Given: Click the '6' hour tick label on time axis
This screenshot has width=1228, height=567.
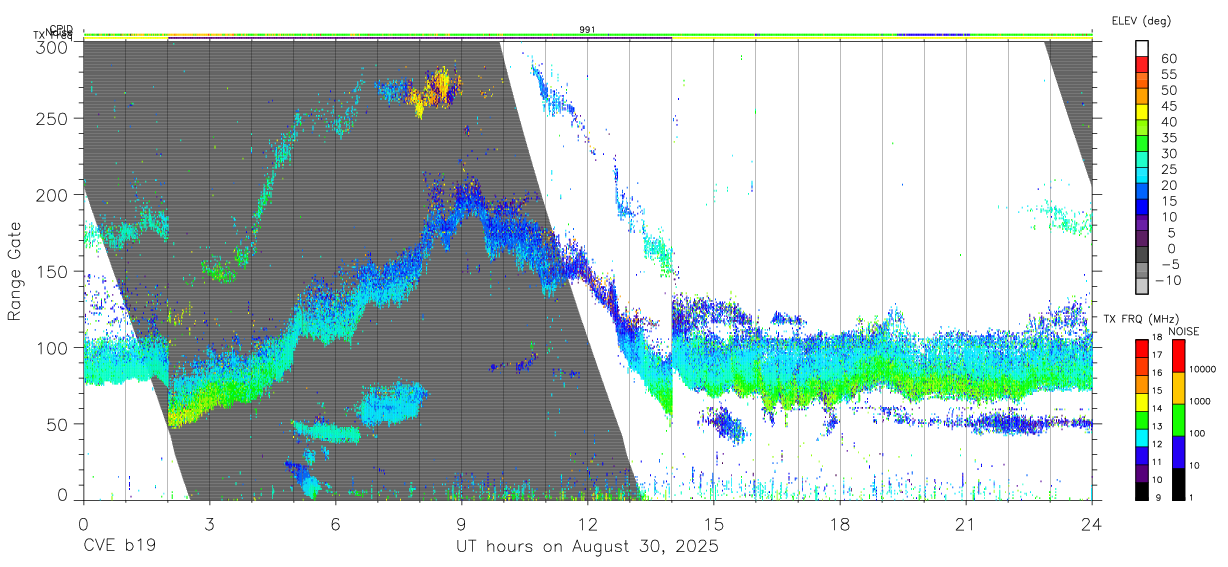Looking at the screenshot, I should [335, 523].
